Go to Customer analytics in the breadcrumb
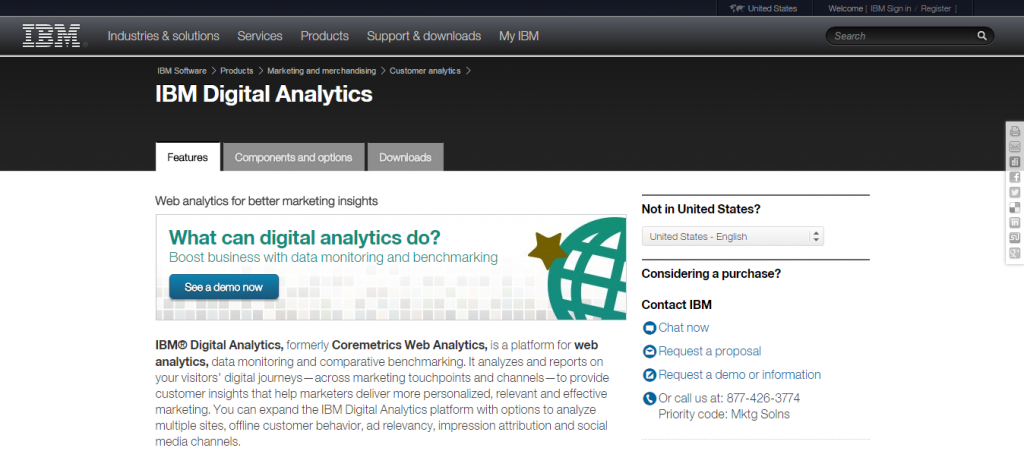Image resolution: width=1024 pixels, height=451 pixels. (425, 71)
